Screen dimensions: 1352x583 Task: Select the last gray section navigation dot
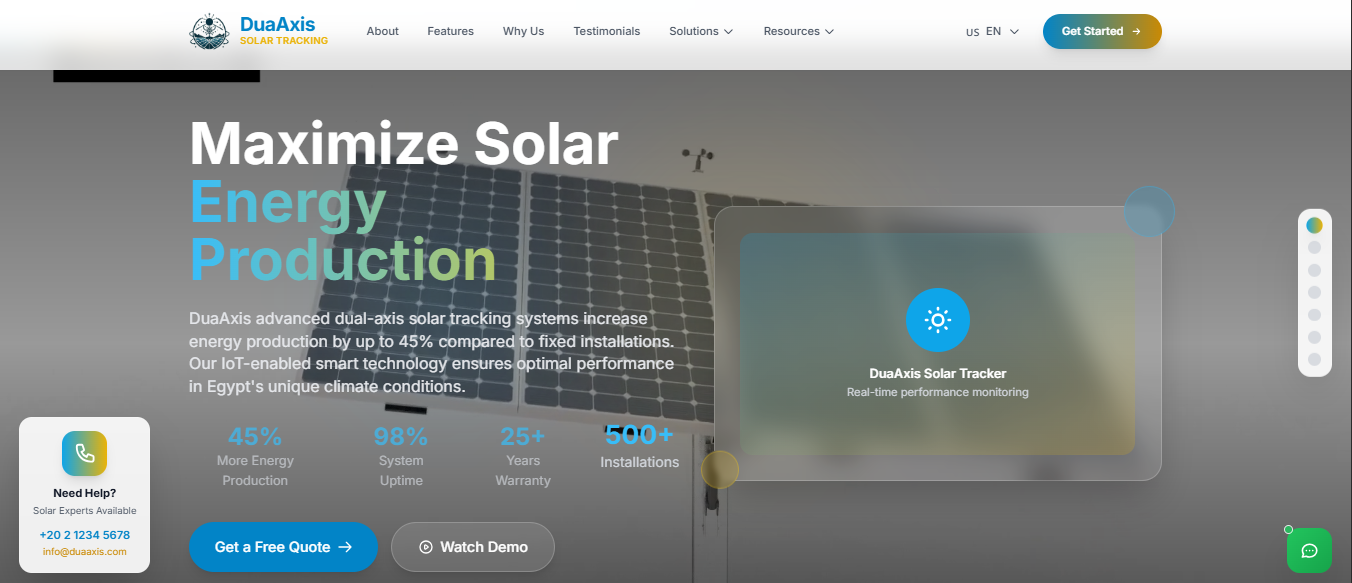[x=1314, y=359]
